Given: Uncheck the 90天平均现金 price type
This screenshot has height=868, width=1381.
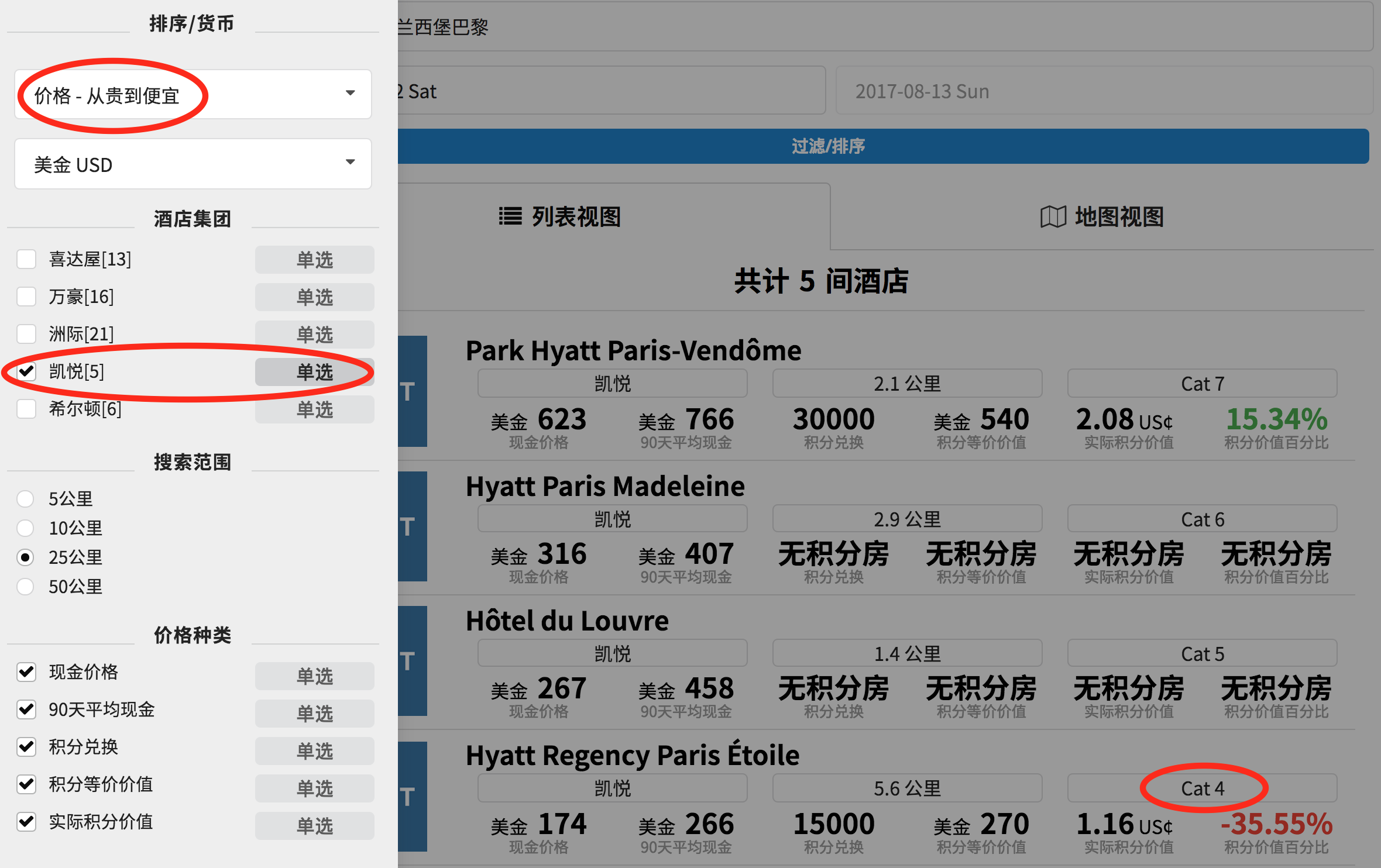Looking at the screenshot, I should (x=26, y=709).
